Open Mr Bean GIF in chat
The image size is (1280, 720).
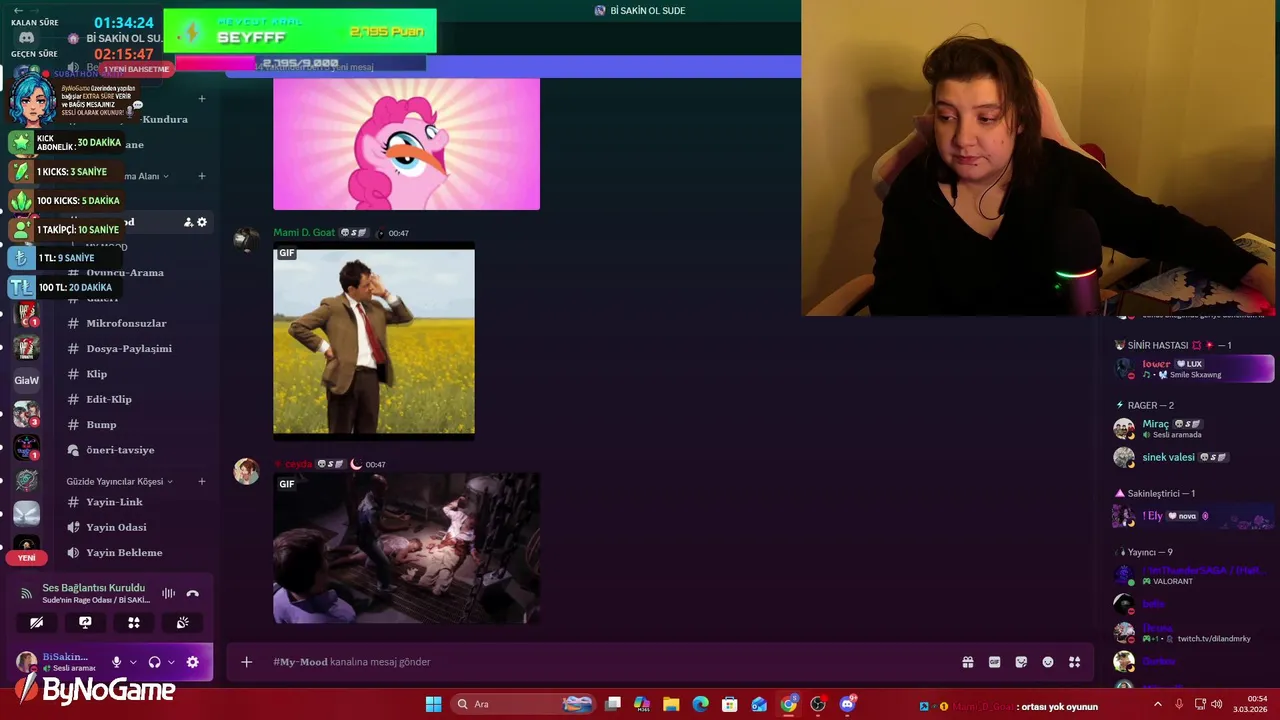[x=374, y=341]
